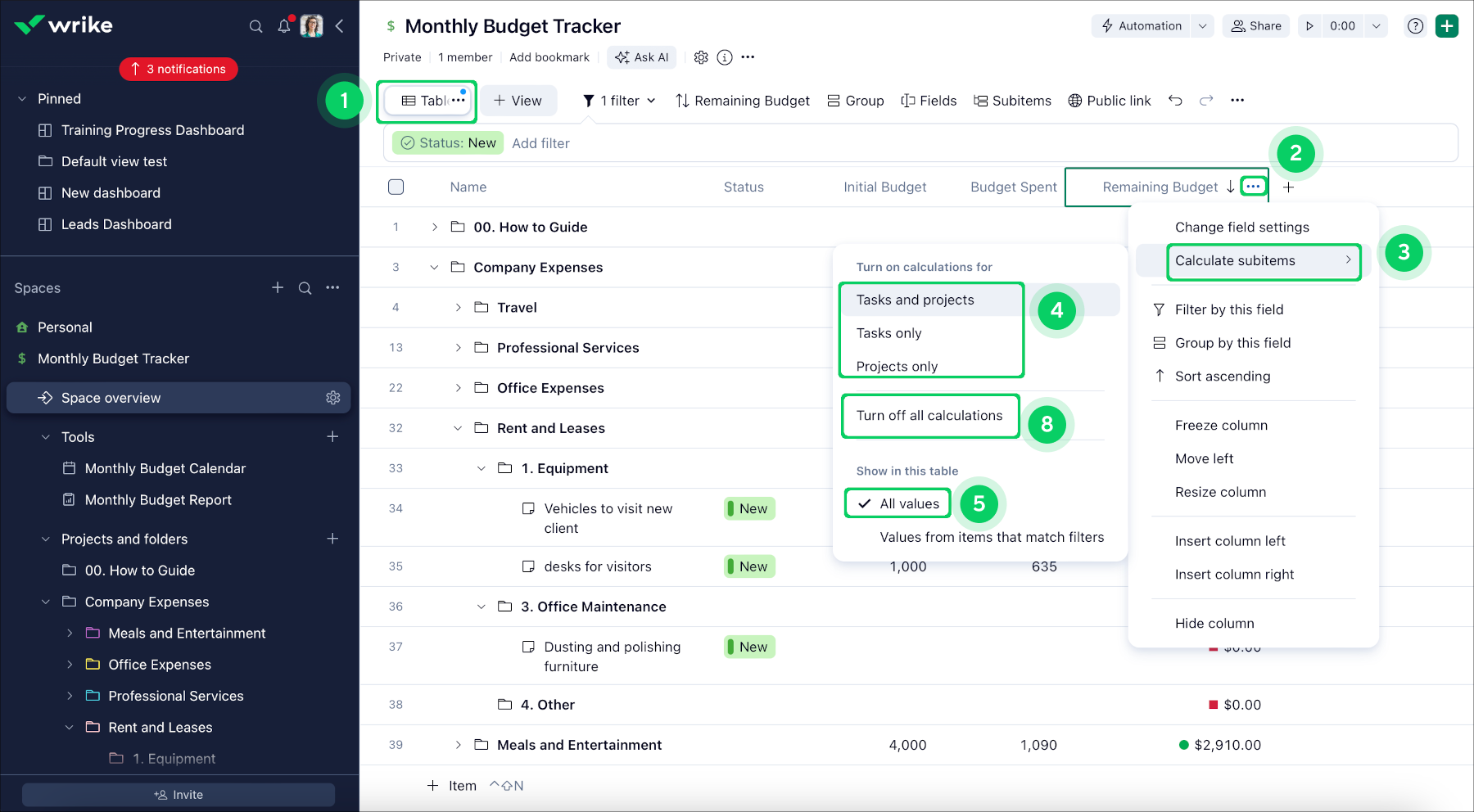Select Tasks only calculation option
Image resolution: width=1474 pixels, height=812 pixels.
tap(888, 333)
